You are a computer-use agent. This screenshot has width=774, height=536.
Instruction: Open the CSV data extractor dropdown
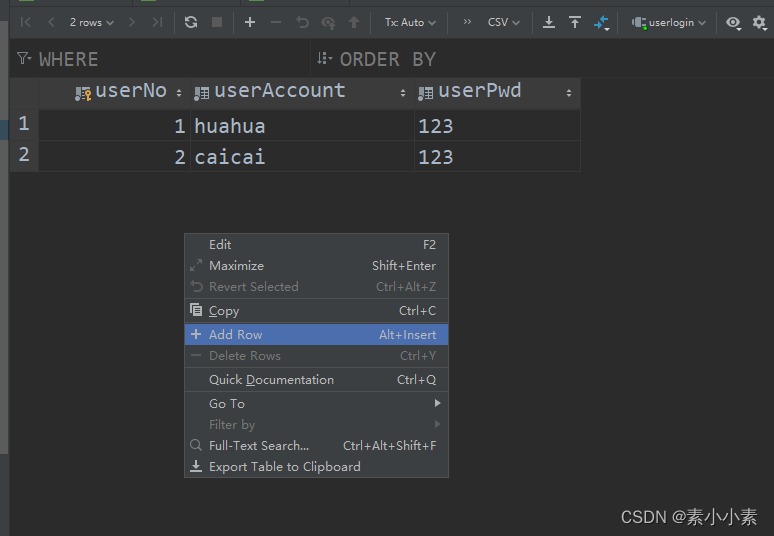coord(503,22)
